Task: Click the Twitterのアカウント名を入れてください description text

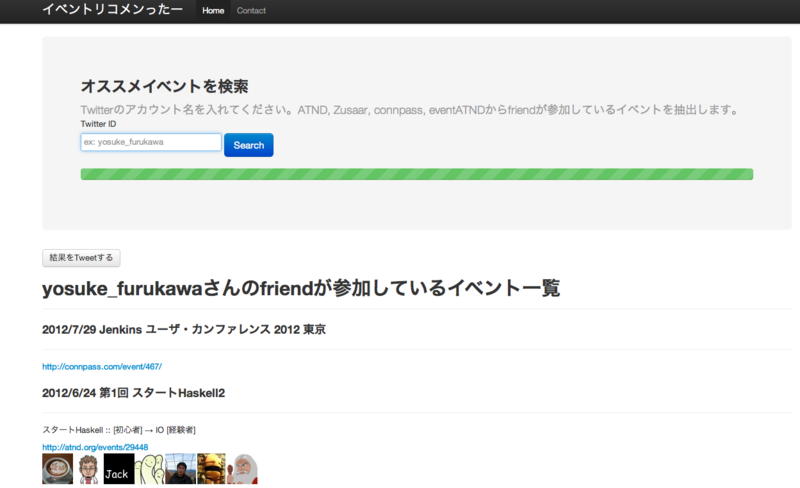Action: click(410, 110)
